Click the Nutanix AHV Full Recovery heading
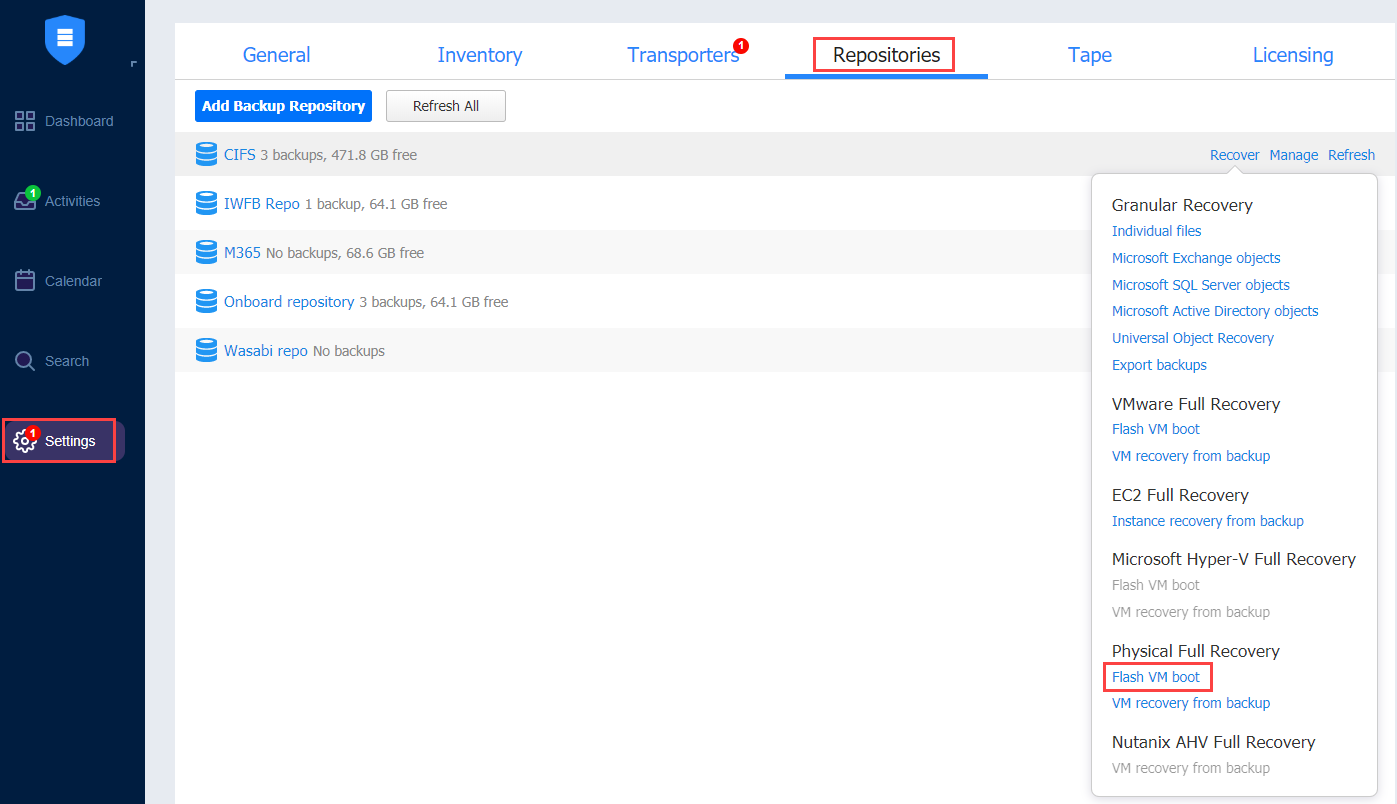The width and height of the screenshot is (1397, 804). pos(1213,742)
